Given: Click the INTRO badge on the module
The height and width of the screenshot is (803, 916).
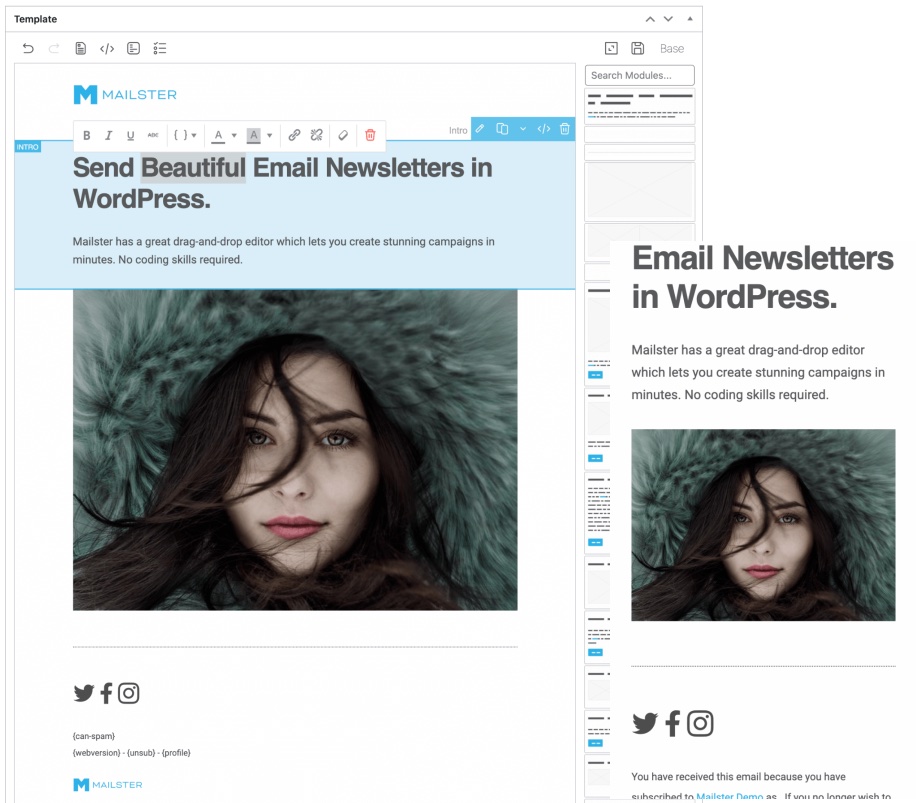Looking at the screenshot, I should [27, 147].
